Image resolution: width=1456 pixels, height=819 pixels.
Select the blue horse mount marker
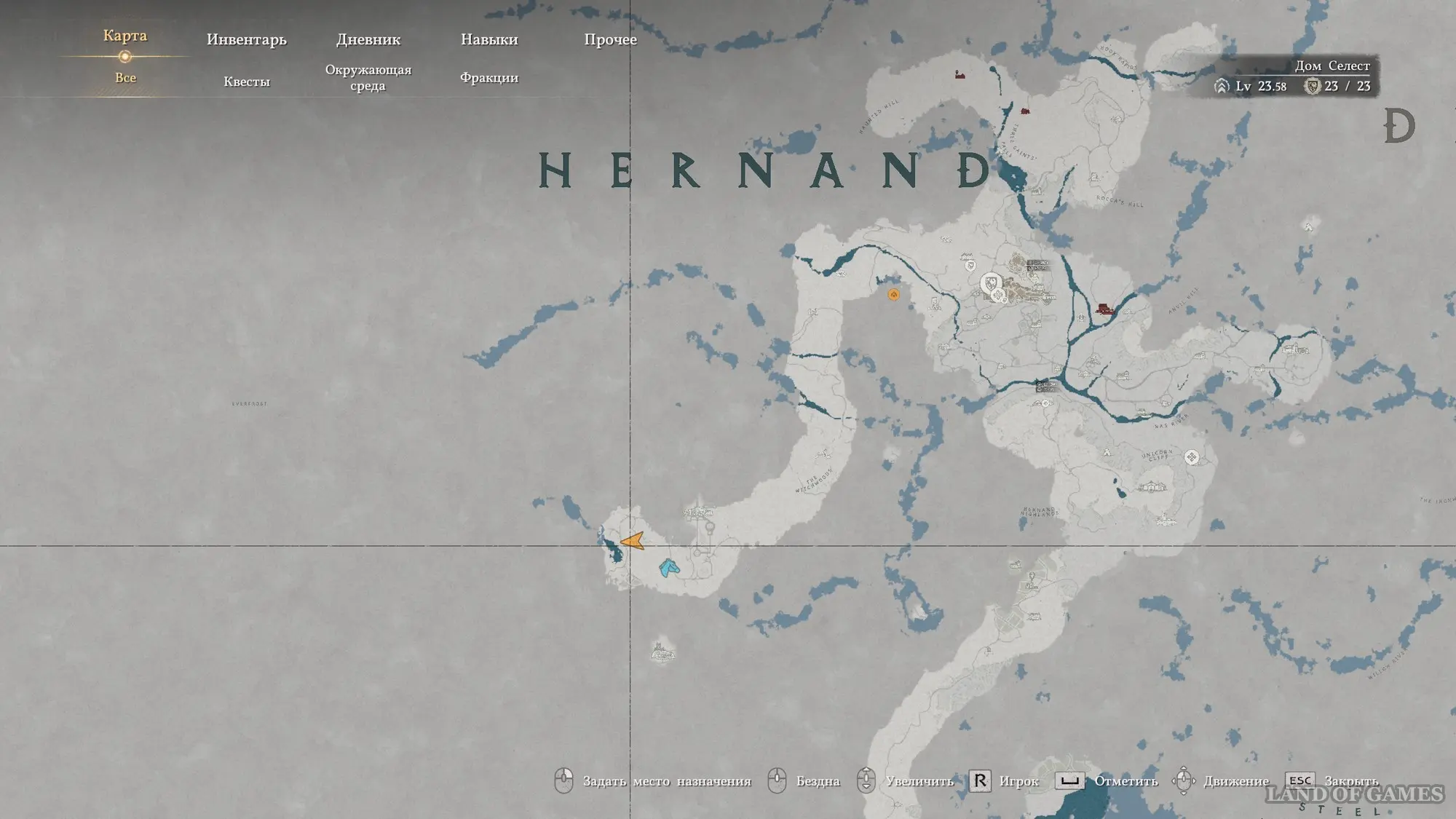tap(668, 567)
